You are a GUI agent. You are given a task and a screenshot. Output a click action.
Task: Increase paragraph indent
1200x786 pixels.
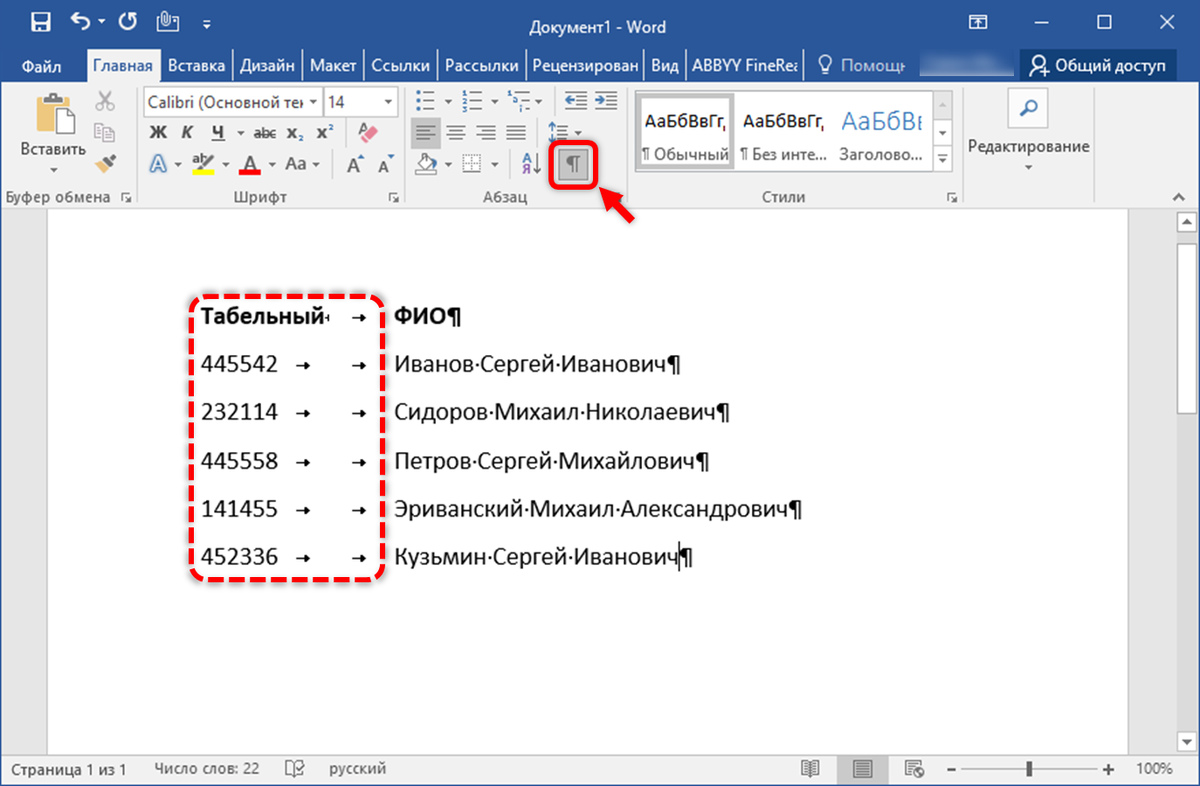click(x=605, y=101)
